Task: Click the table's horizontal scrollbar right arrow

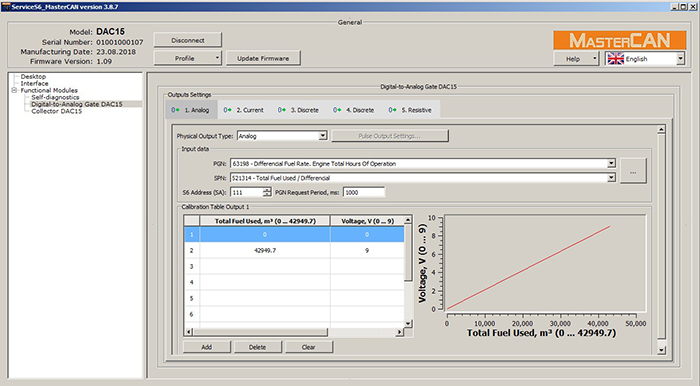Action: click(x=400, y=332)
